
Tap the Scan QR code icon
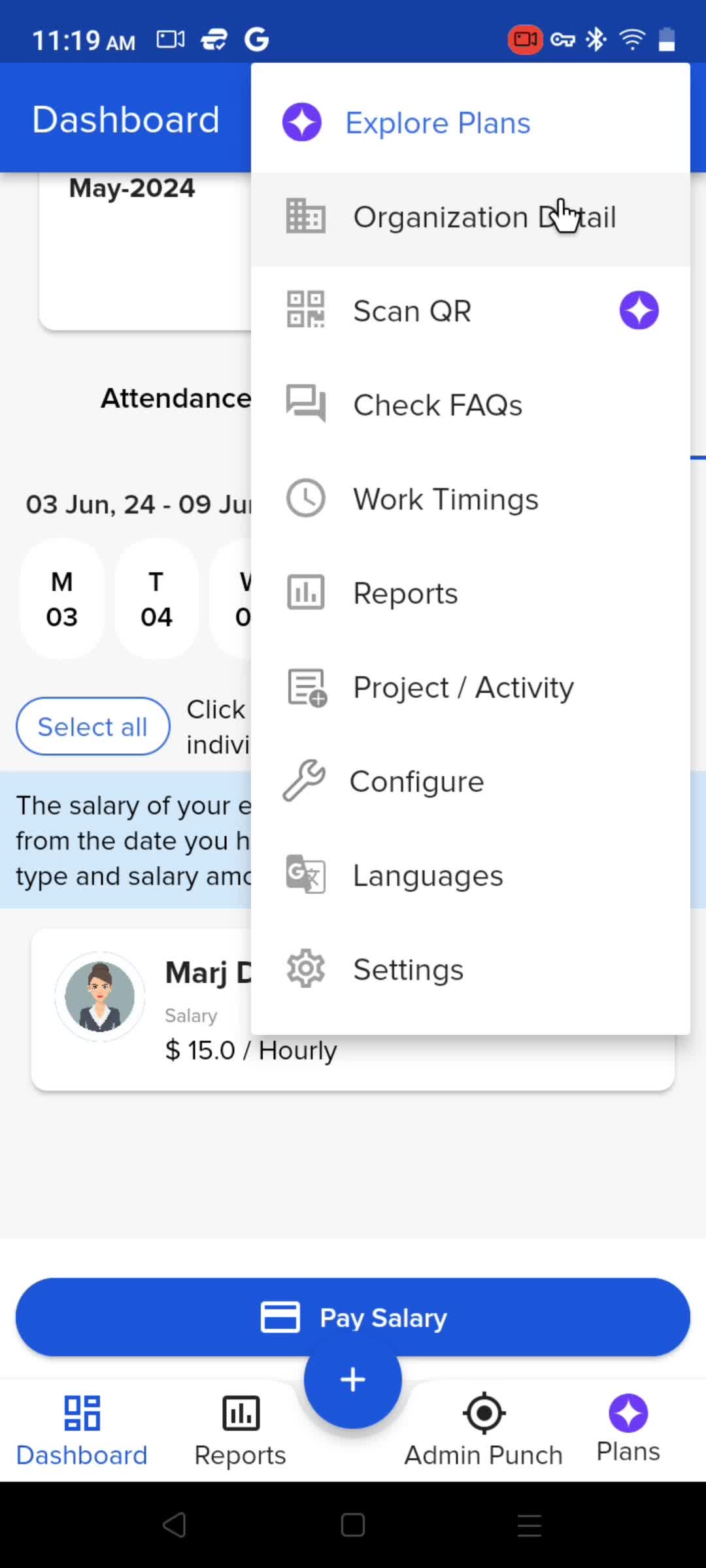[x=305, y=310]
